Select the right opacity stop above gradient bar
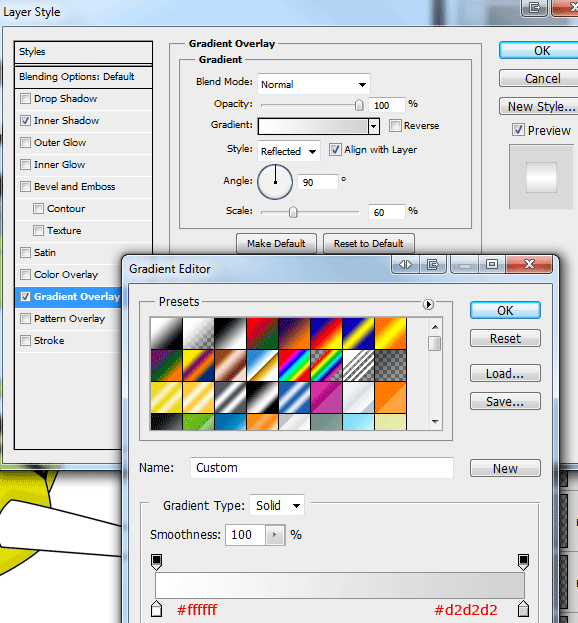578x623 pixels. coord(523,562)
